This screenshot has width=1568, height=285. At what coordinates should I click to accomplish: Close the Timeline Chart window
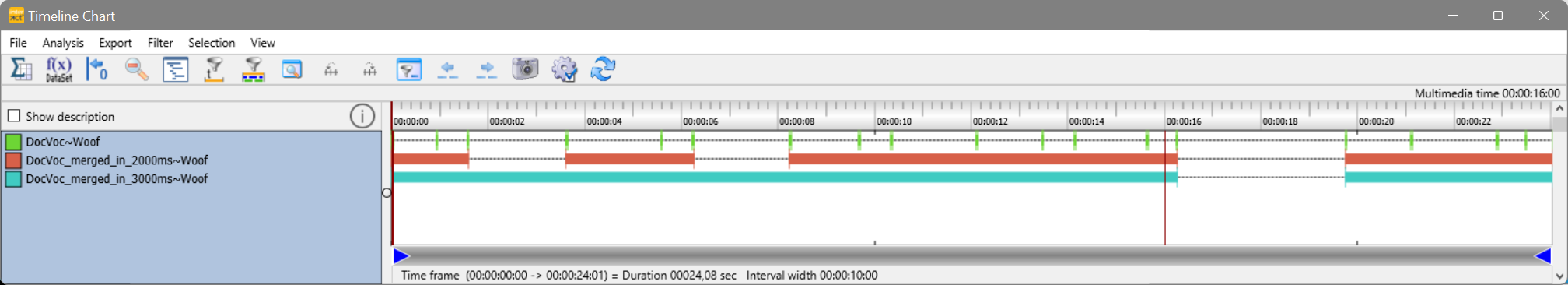coord(1544,16)
